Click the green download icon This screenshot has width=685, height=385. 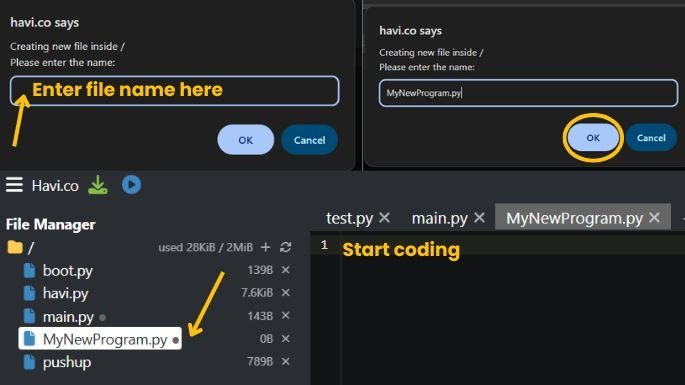[x=98, y=185]
